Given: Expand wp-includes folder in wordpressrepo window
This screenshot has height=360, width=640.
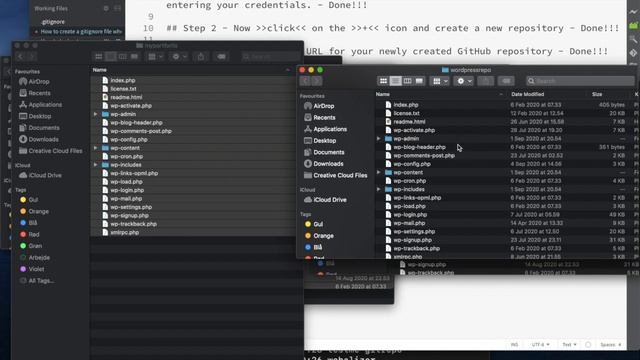Looking at the screenshot, I should click(378, 189).
